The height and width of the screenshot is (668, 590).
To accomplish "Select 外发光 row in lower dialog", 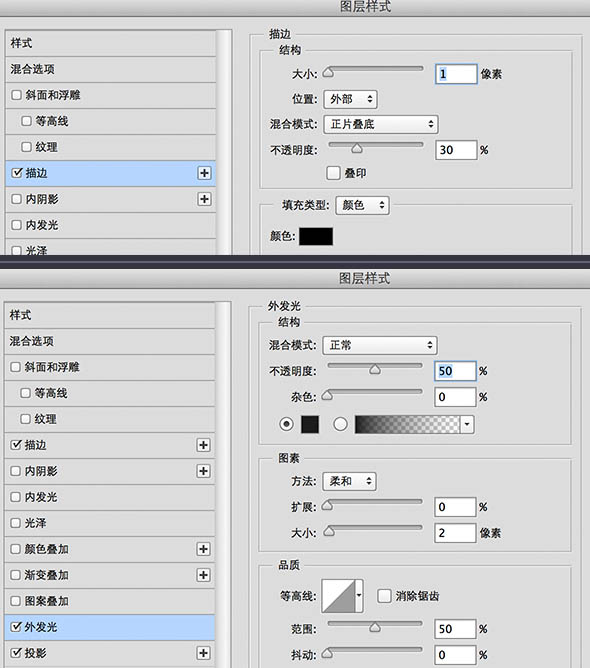I will [x=109, y=627].
